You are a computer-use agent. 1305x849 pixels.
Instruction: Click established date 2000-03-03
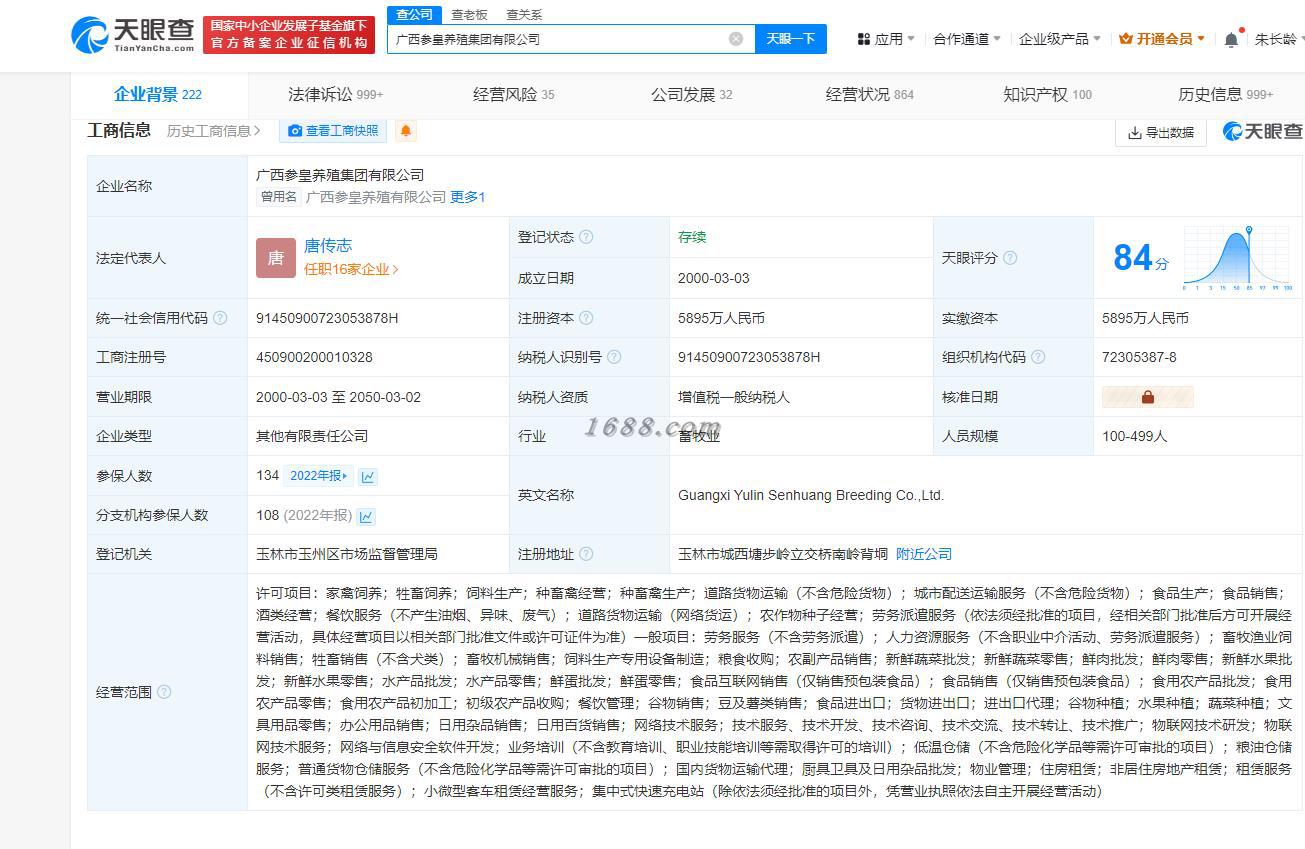coord(713,278)
